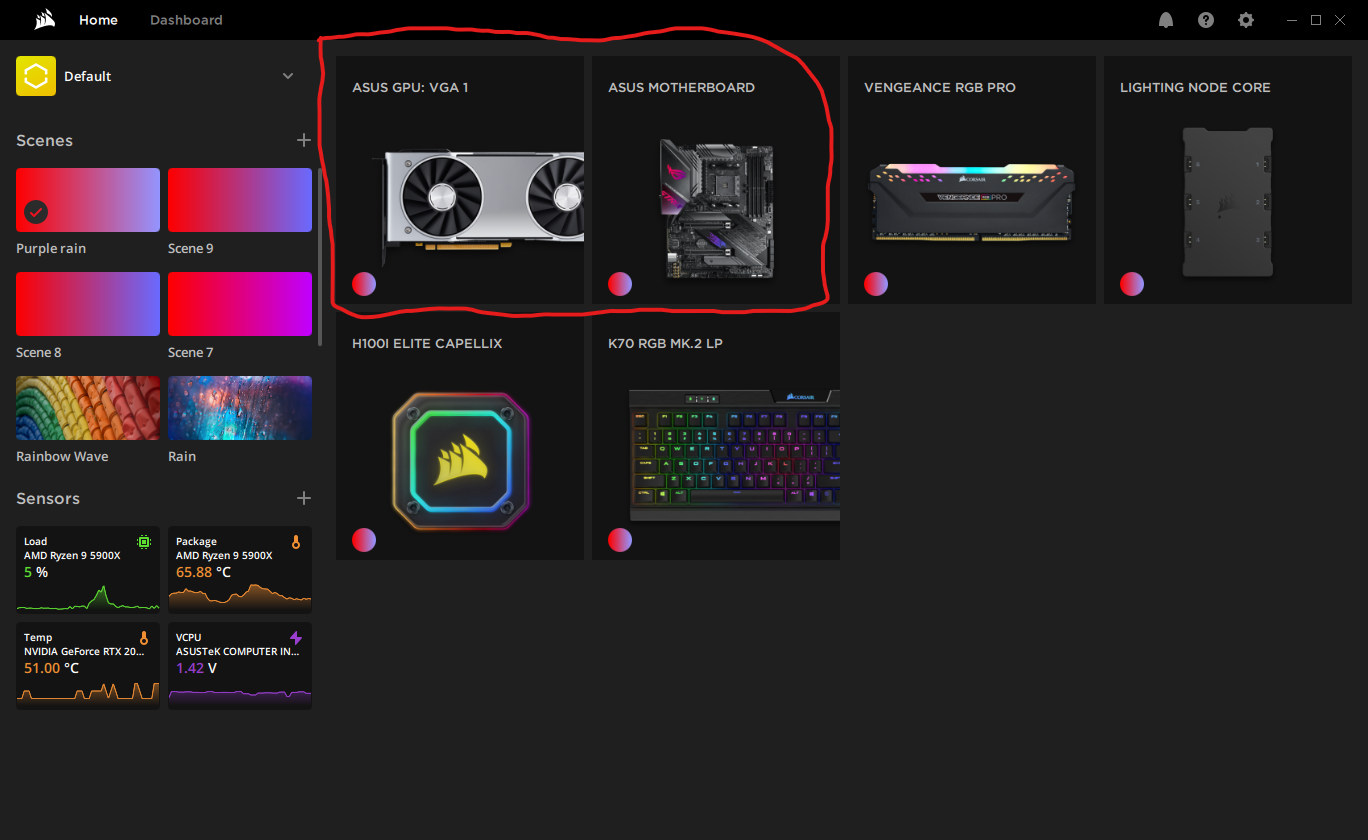Image resolution: width=1368 pixels, height=840 pixels.
Task: Click the 65.88 °C package temperature value
Action: tap(203, 572)
